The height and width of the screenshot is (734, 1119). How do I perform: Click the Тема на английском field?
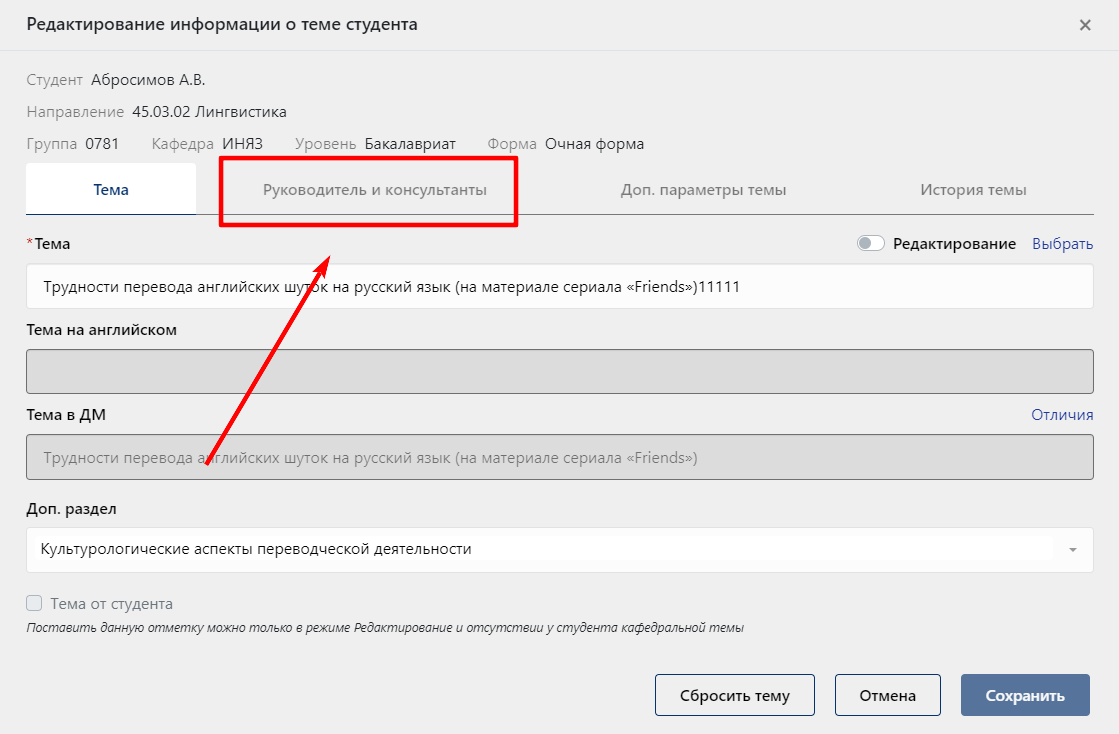click(560, 372)
